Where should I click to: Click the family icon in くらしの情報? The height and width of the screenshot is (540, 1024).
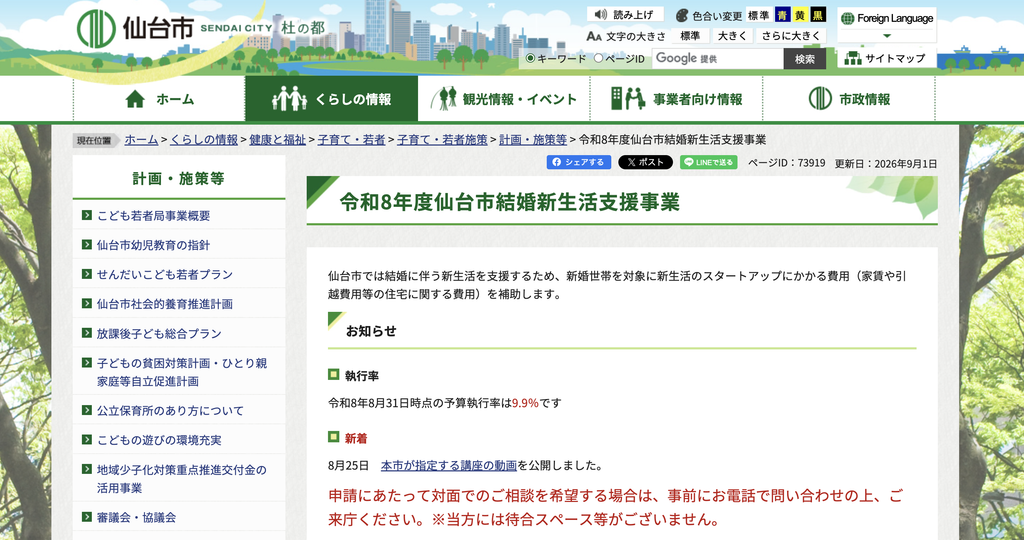point(289,99)
